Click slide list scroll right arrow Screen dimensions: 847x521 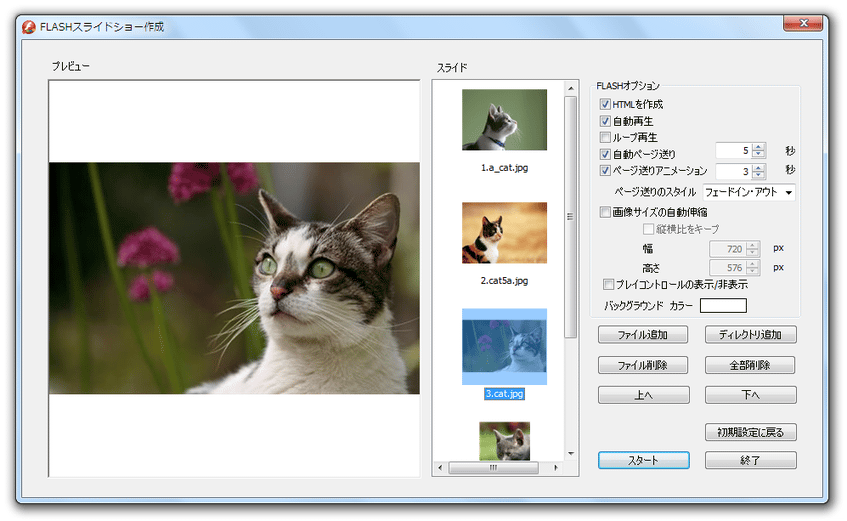click(556, 467)
